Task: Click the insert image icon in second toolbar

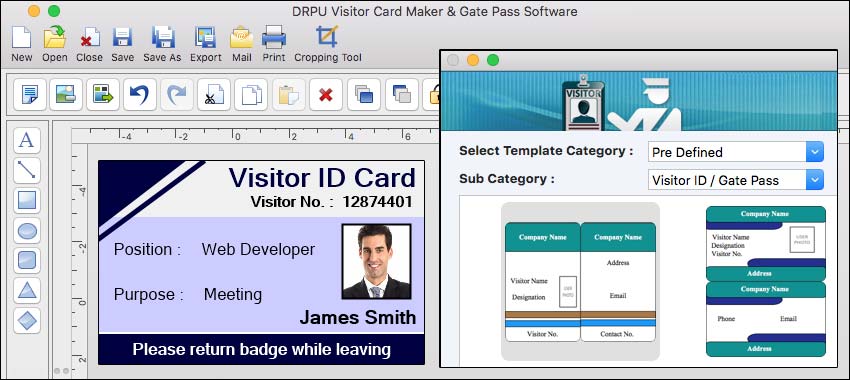Action: pyautogui.click(x=66, y=95)
